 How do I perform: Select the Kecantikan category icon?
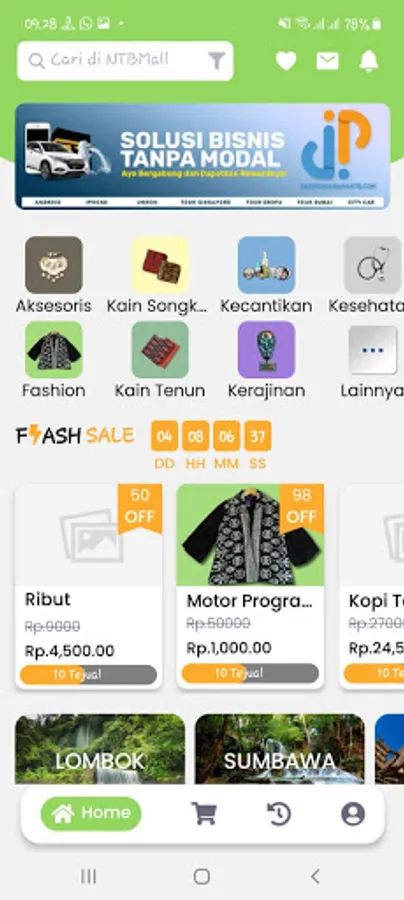pos(266,265)
